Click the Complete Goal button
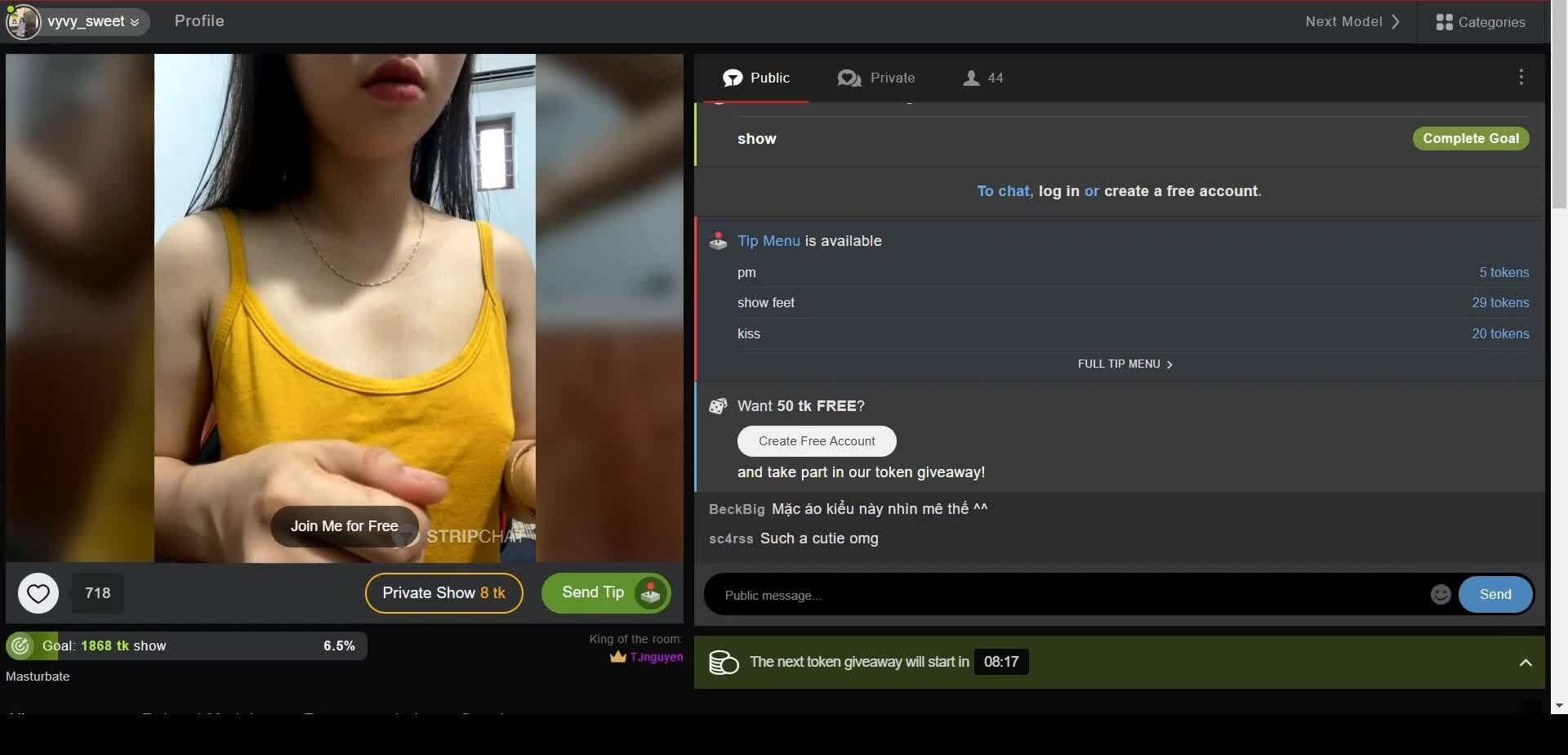 (x=1470, y=139)
